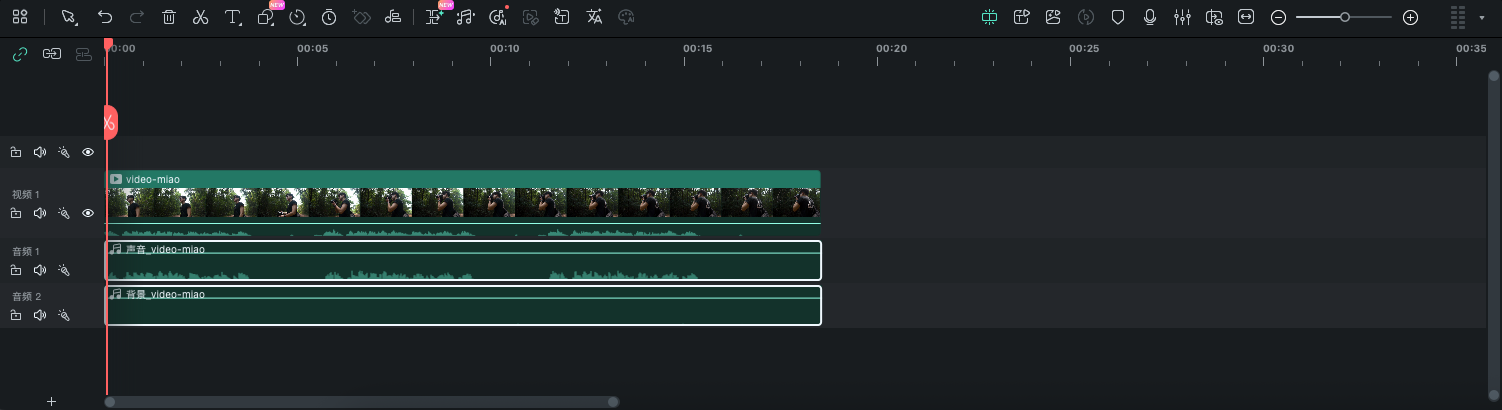This screenshot has width=1502, height=410.
Task: Expand the track height dropdown arrow at far right
Action: pos(1481,18)
